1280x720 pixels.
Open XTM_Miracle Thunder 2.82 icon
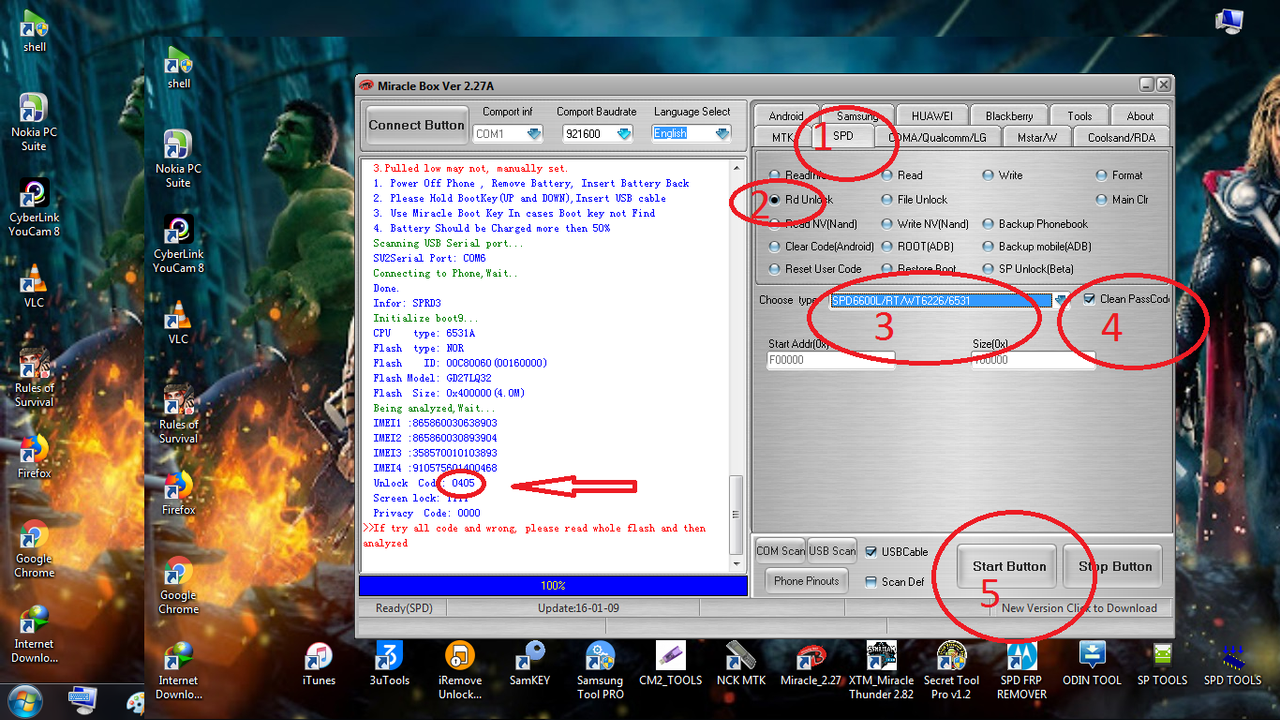[881, 670]
